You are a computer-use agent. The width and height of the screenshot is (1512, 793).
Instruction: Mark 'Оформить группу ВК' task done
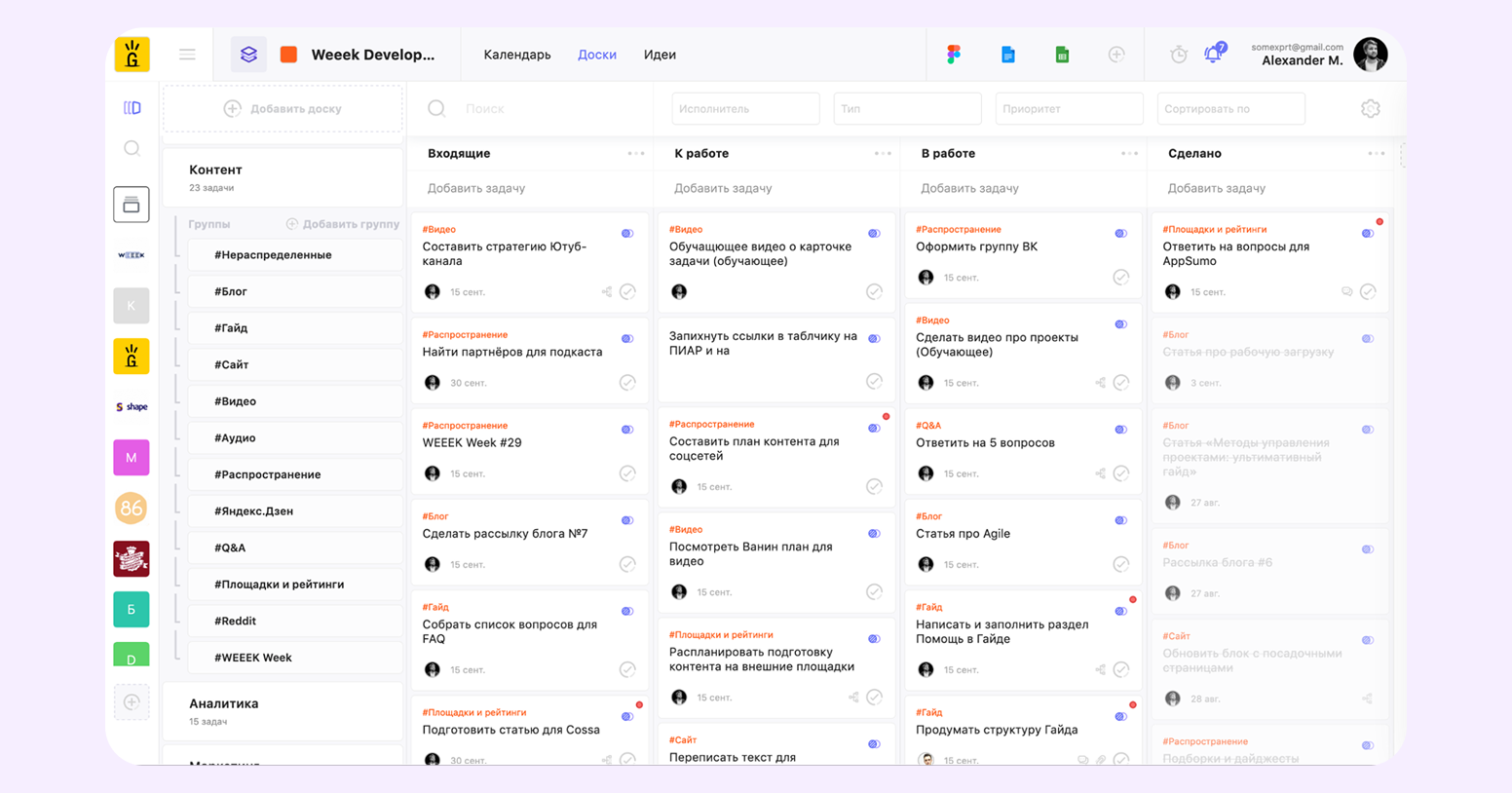(x=1121, y=278)
